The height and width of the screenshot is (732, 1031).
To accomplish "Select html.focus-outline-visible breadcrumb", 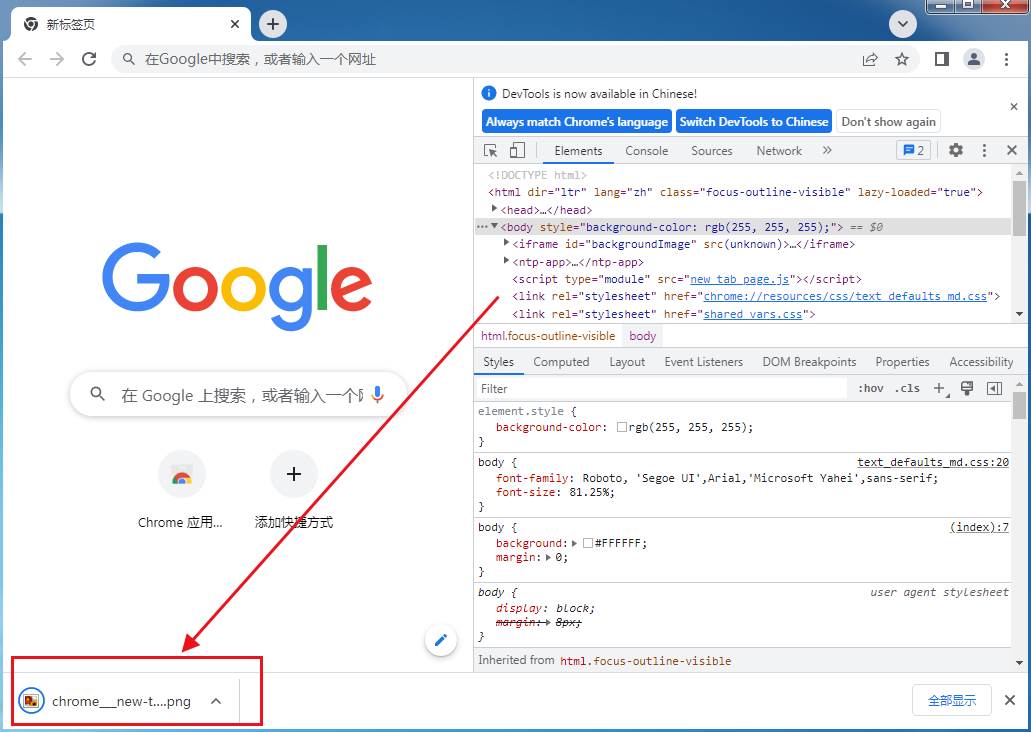I will (x=548, y=336).
